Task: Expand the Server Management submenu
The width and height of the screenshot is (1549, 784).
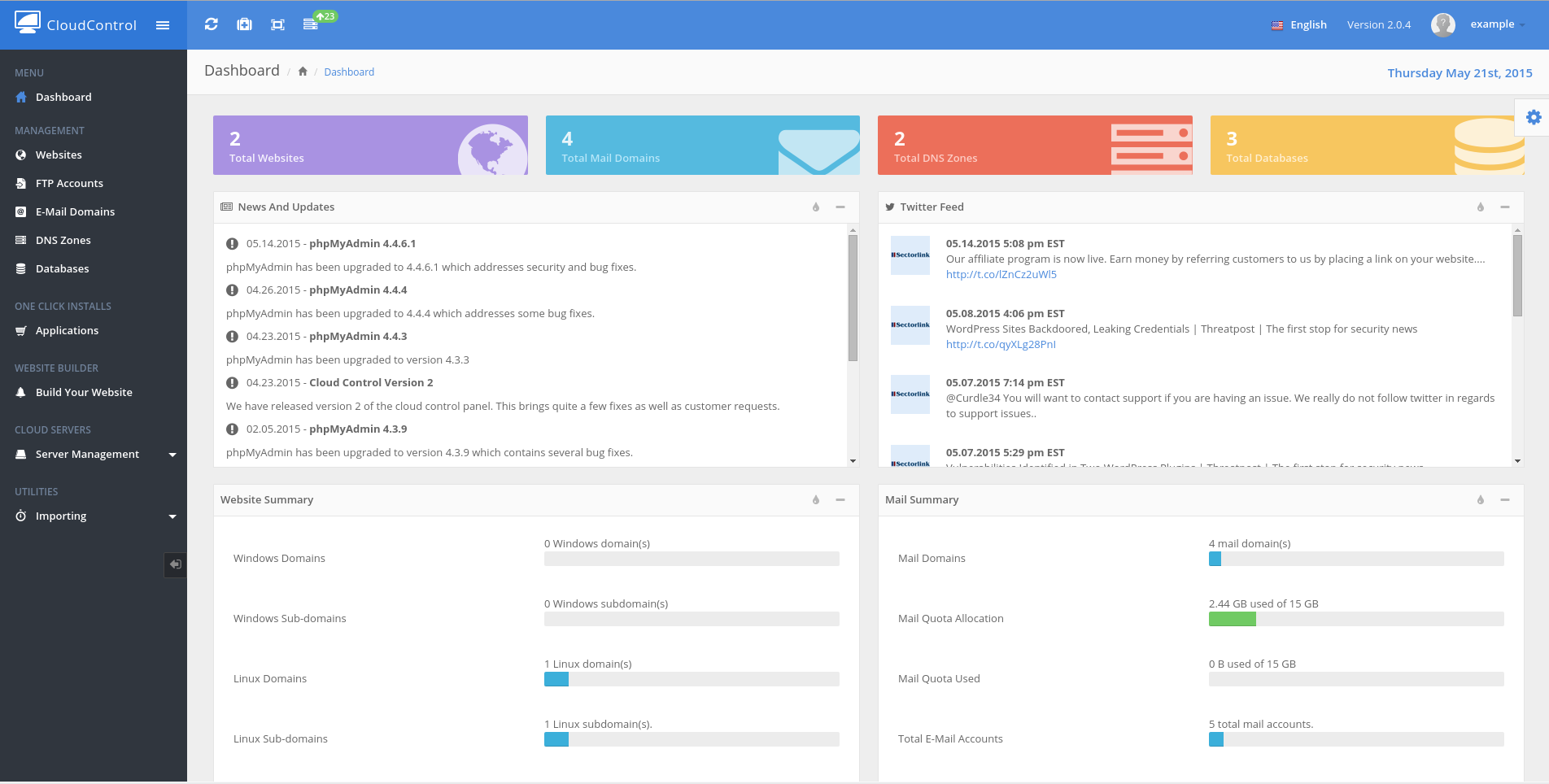Action: pos(94,454)
